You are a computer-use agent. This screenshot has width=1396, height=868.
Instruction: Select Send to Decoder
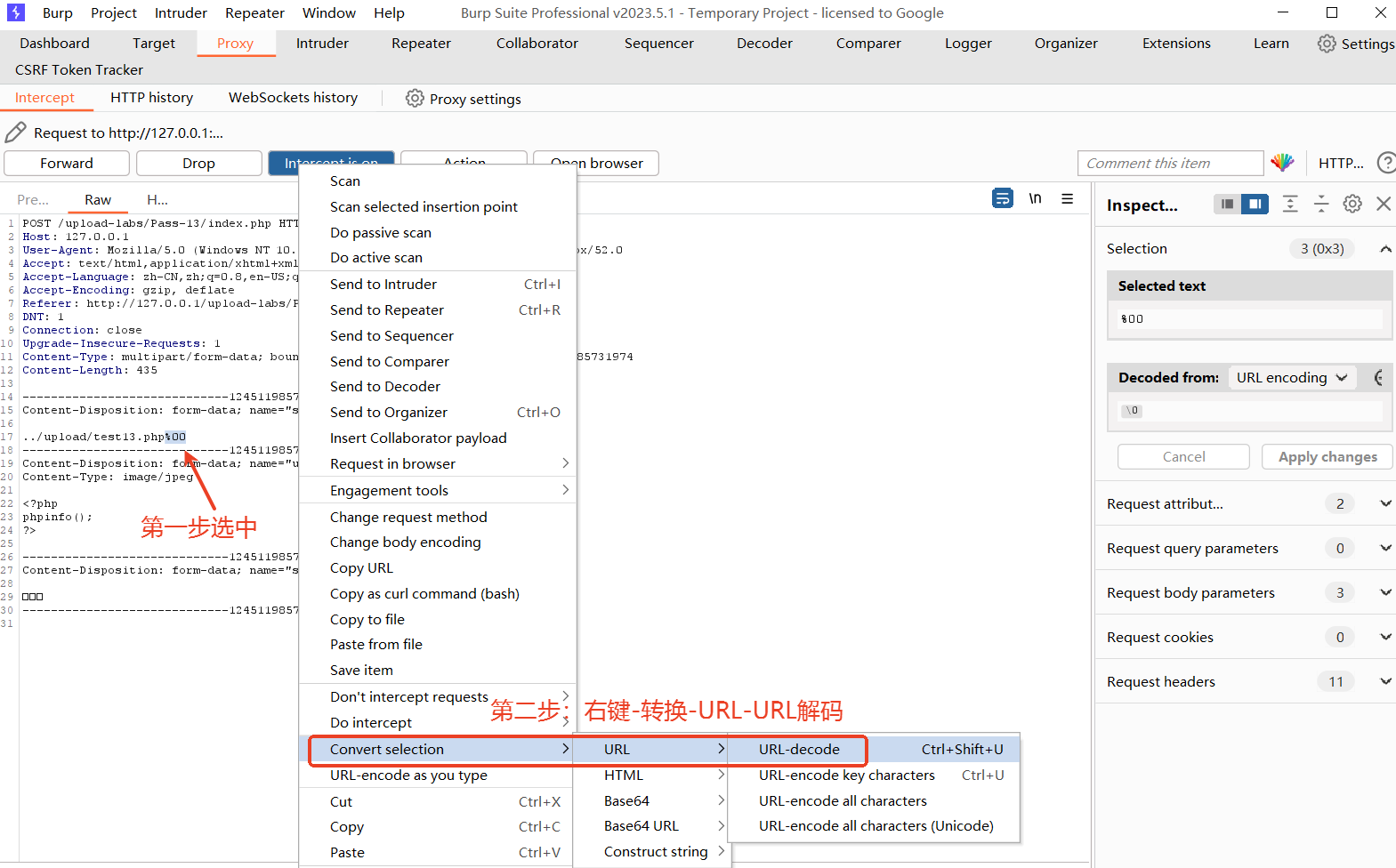438,386
